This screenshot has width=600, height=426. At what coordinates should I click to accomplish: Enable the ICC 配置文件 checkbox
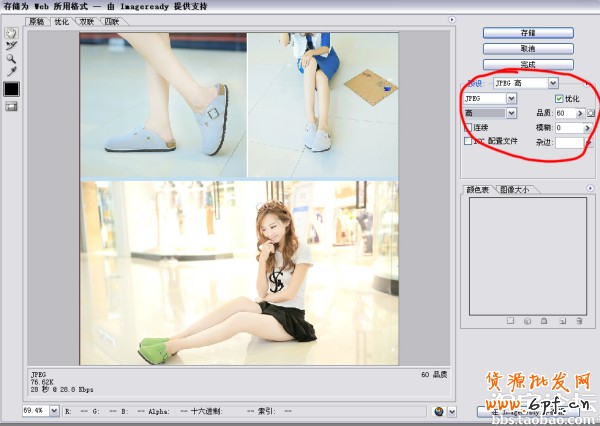pyautogui.click(x=468, y=141)
